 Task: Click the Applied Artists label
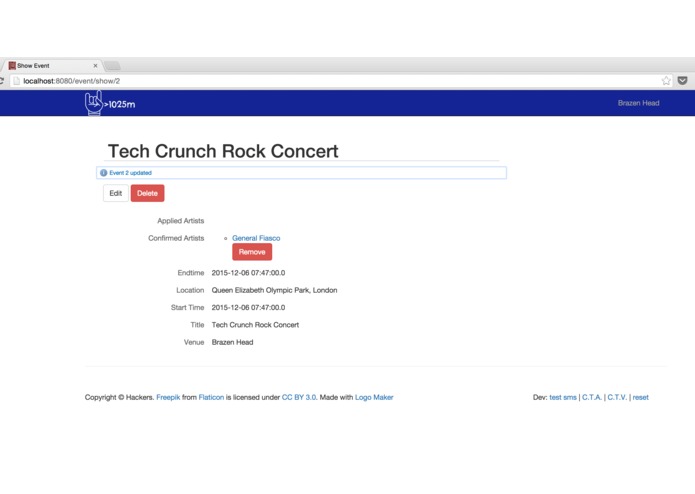click(x=180, y=221)
